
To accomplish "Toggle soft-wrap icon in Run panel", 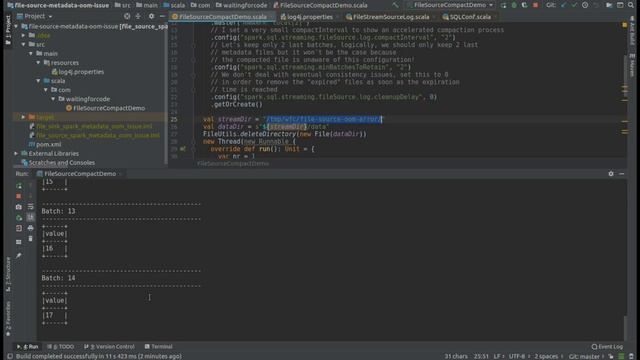I will pyautogui.click(x=31, y=207).
